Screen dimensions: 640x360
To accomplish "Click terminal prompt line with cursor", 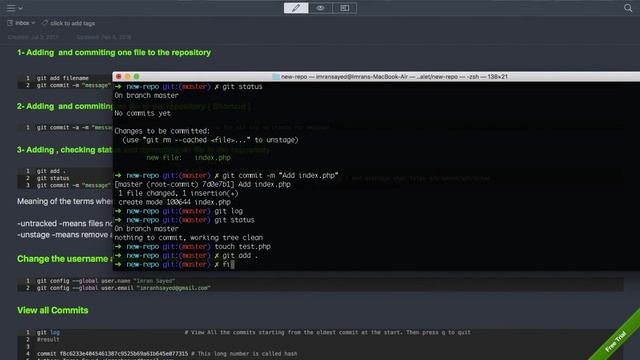I will pos(175,264).
